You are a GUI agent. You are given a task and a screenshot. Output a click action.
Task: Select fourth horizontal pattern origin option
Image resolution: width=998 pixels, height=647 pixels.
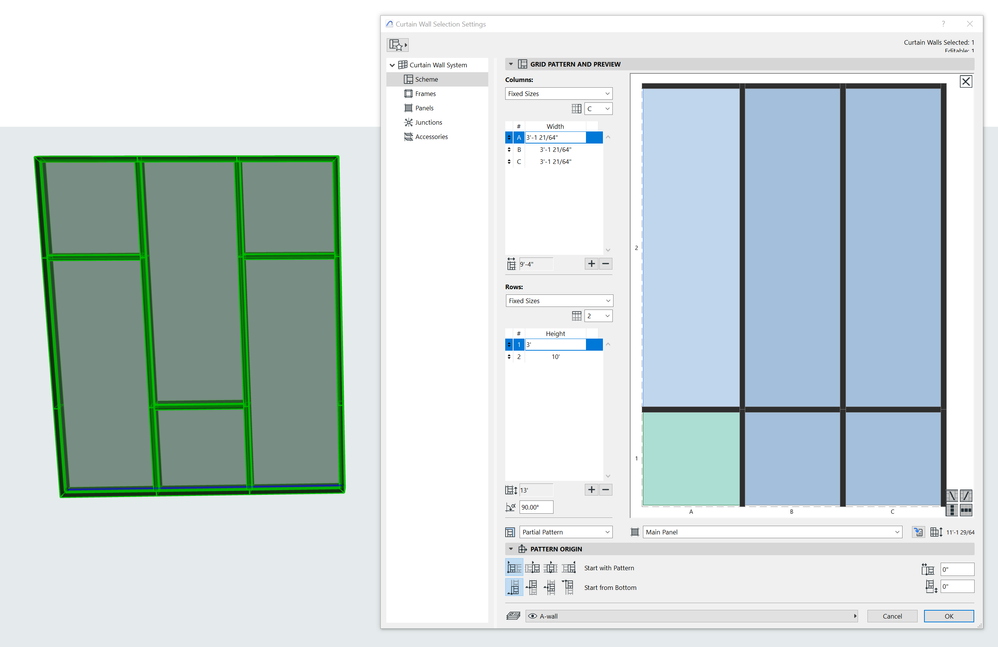tap(569, 567)
